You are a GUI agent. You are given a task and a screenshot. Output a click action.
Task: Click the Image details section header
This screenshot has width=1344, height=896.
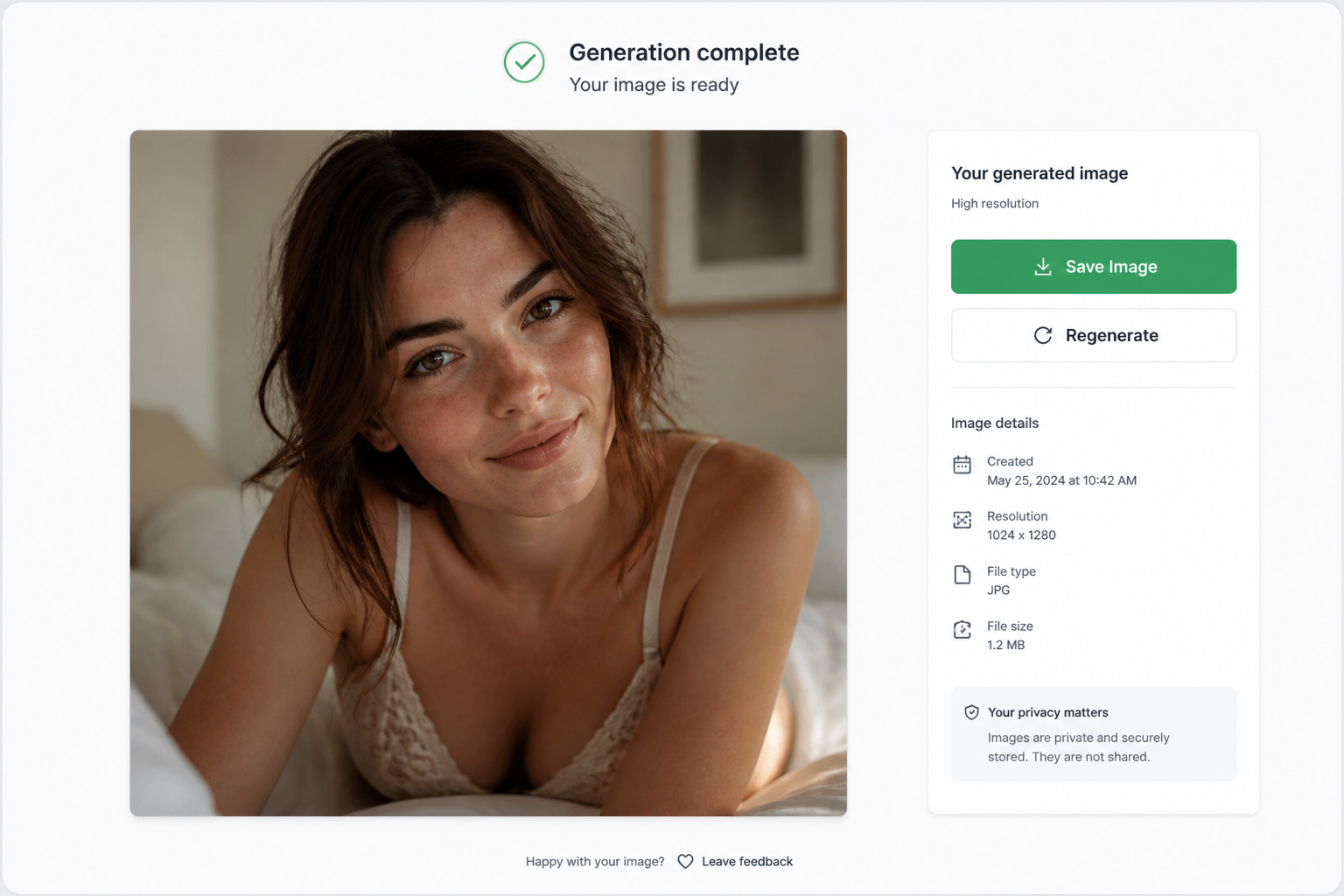click(995, 423)
